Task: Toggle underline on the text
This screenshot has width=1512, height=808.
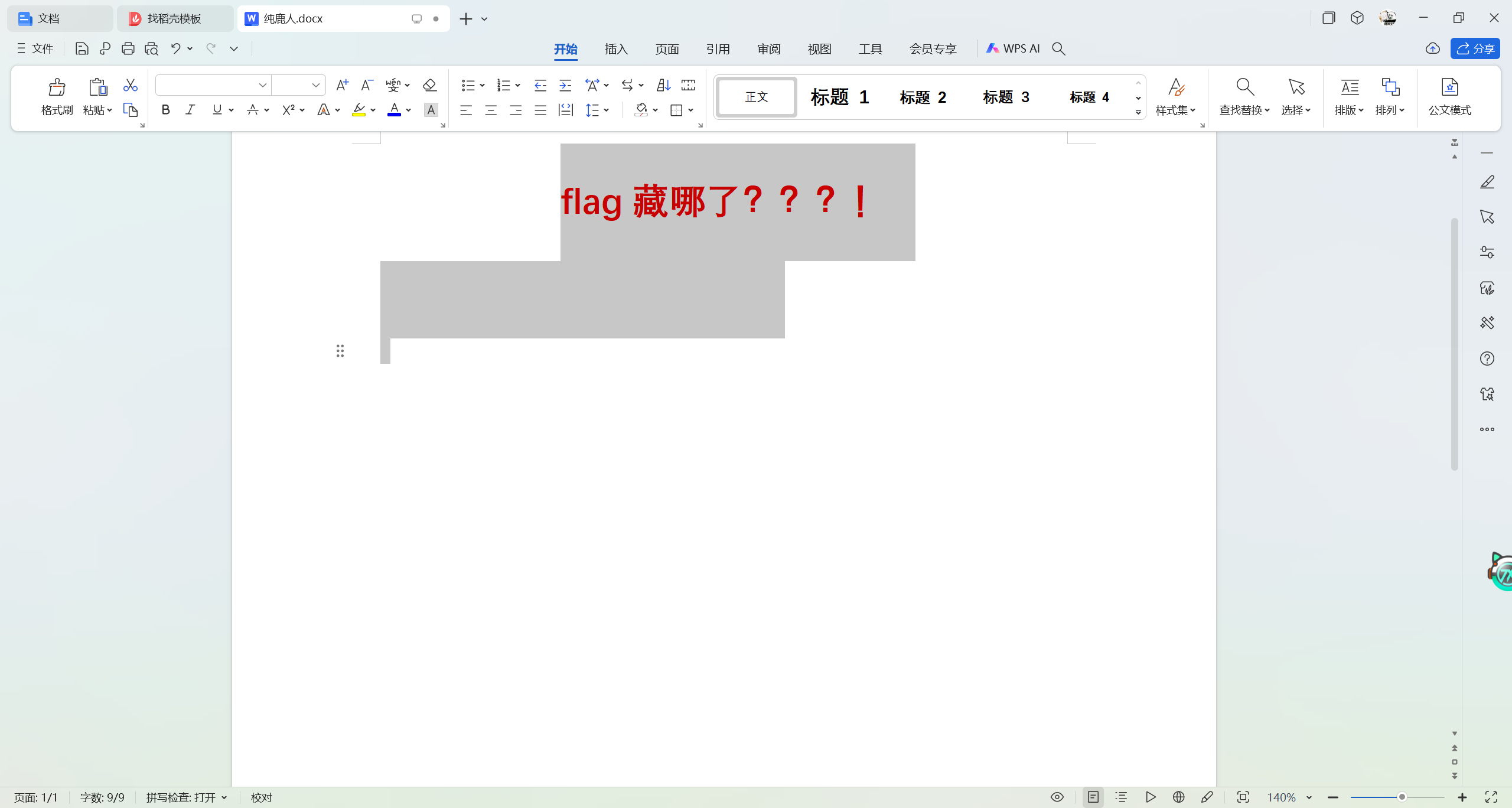Action: pyautogui.click(x=216, y=109)
